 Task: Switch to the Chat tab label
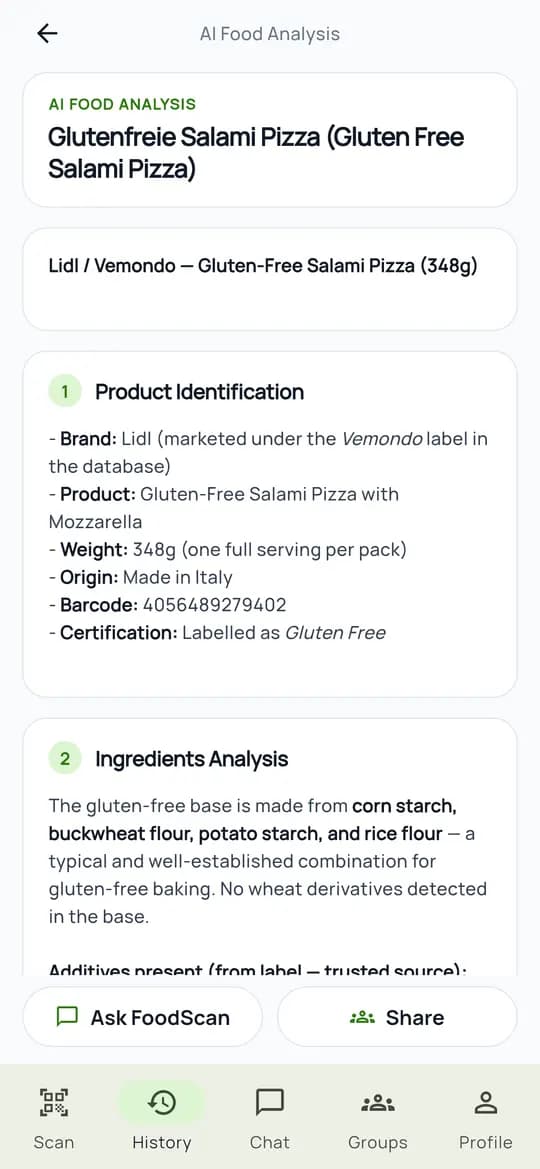click(x=269, y=1142)
